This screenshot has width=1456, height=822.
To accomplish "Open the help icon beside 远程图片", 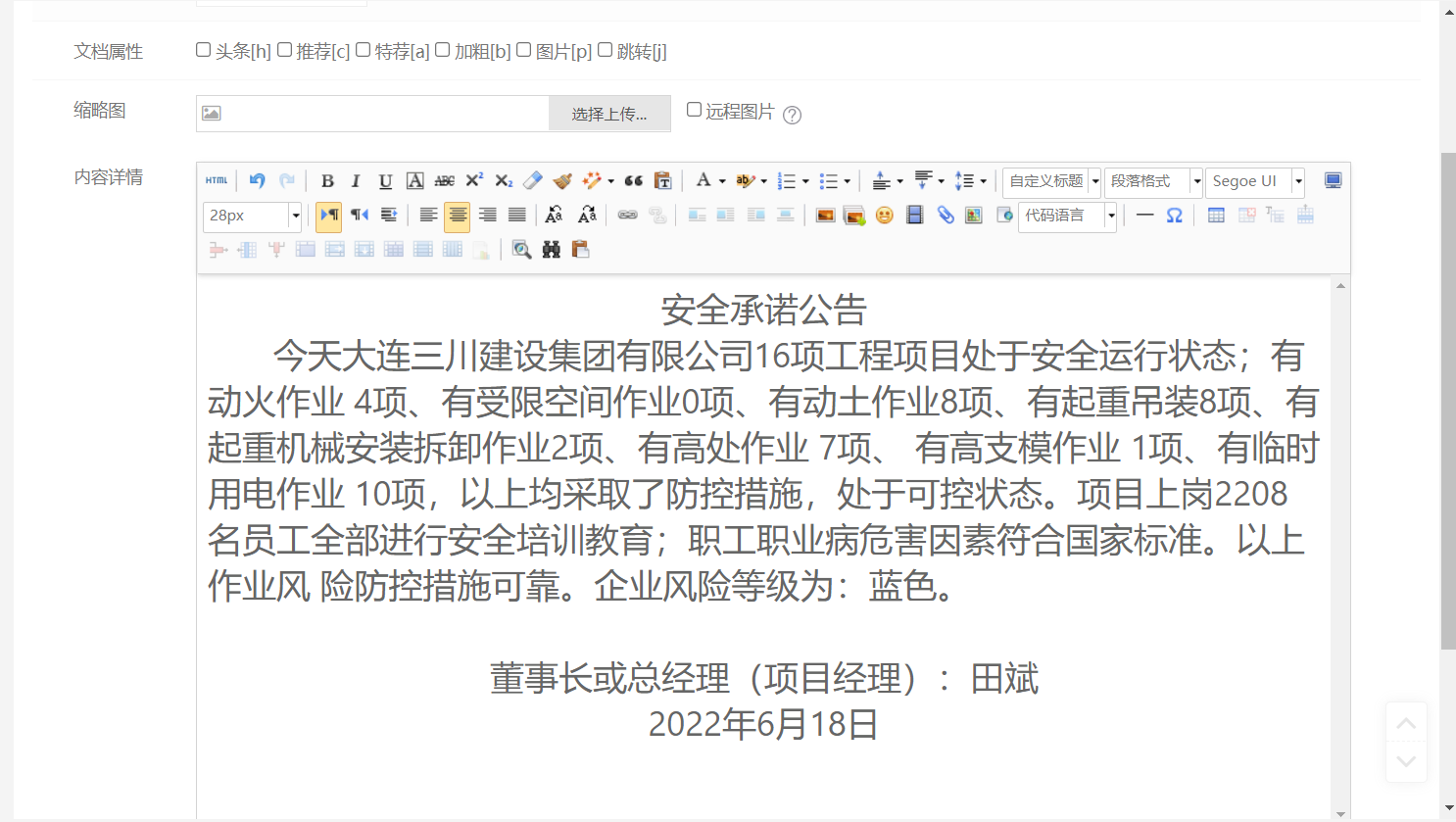I will tap(793, 115).
